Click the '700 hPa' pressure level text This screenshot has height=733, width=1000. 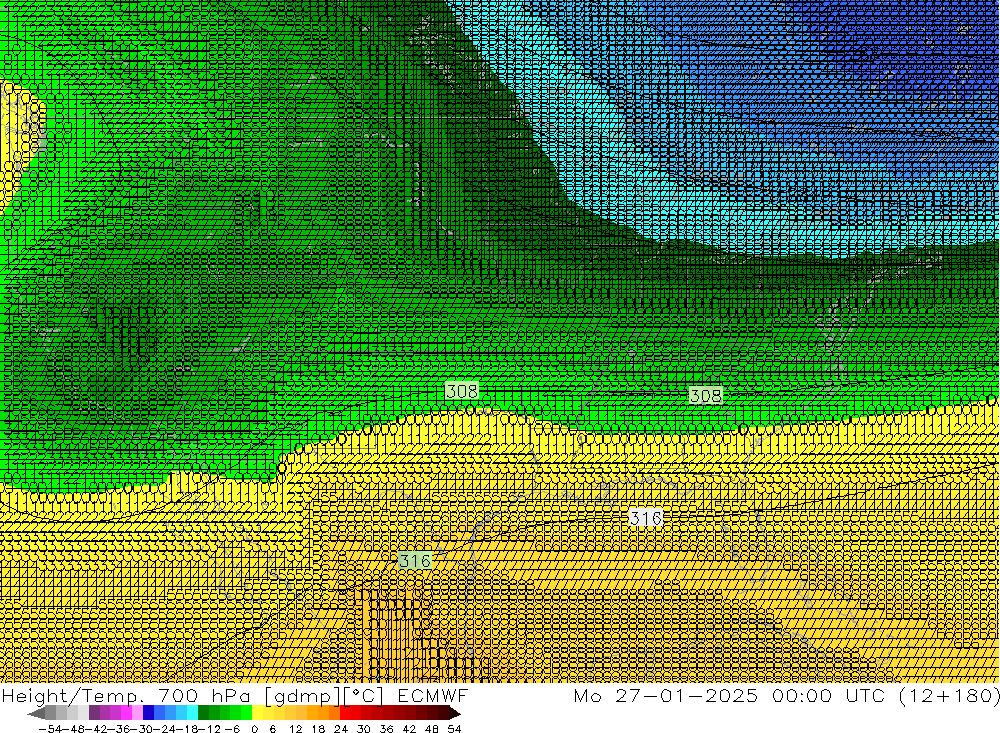(x=205, y=695)
